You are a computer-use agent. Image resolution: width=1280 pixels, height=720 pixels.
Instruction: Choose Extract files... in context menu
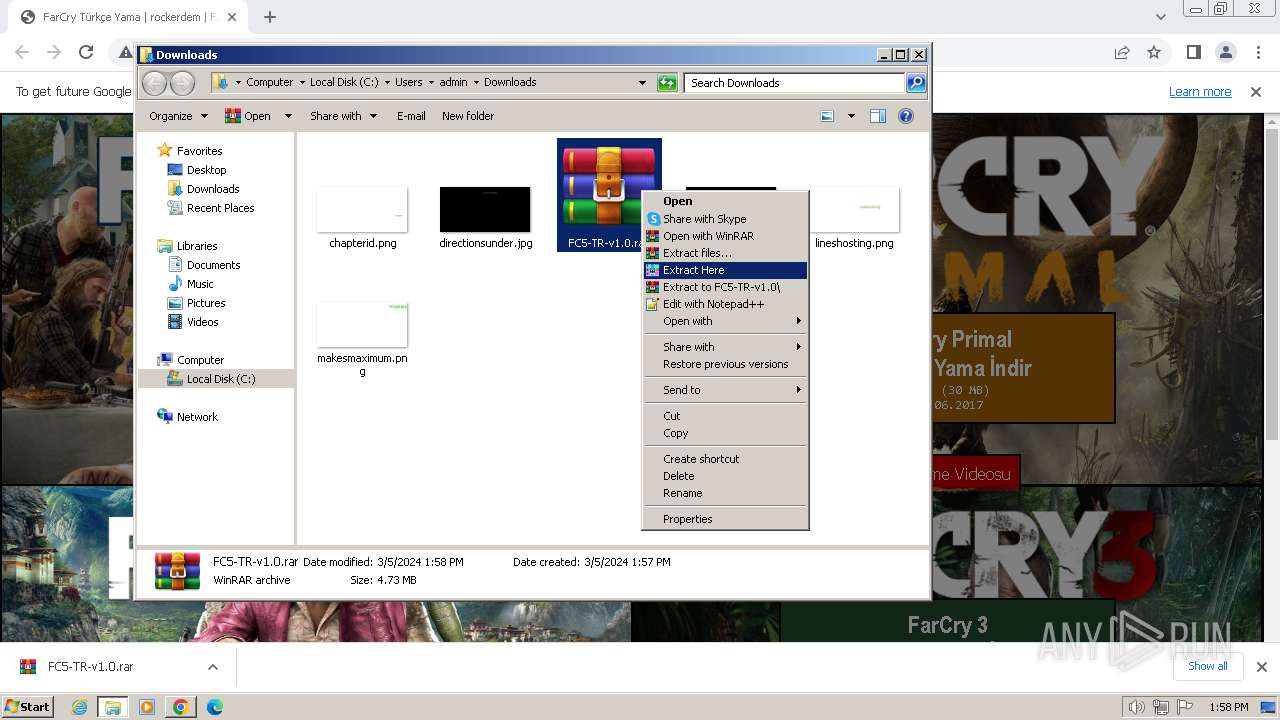click(x=725, y=253)
